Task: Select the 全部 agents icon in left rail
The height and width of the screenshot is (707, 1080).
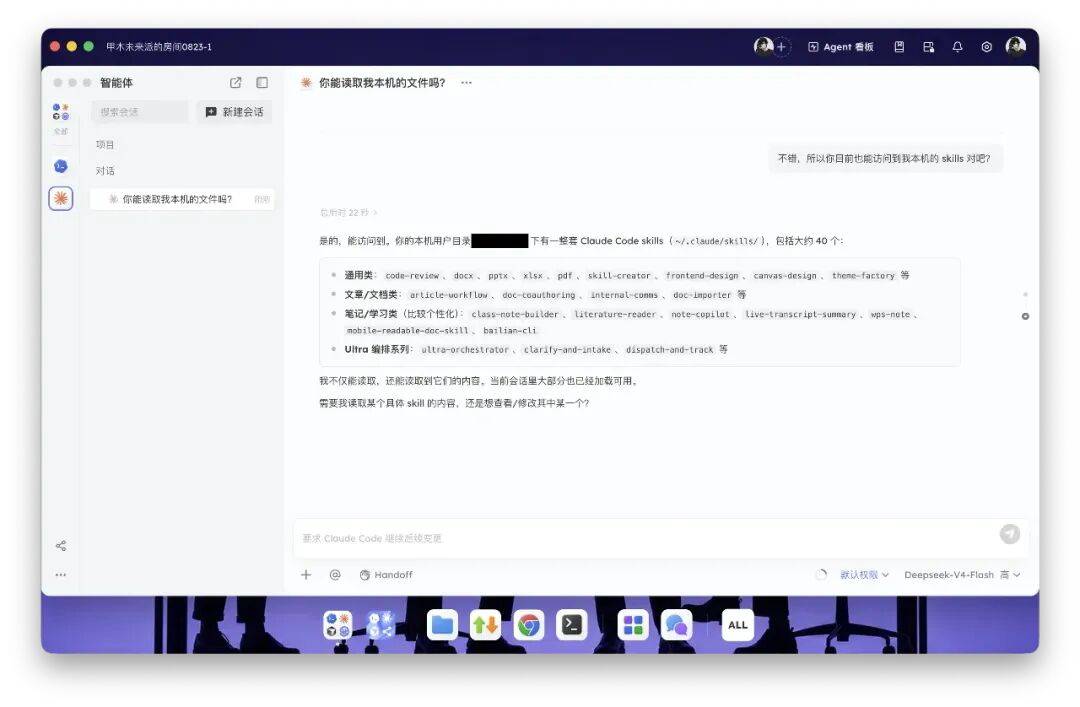Action: coord(61,117)
